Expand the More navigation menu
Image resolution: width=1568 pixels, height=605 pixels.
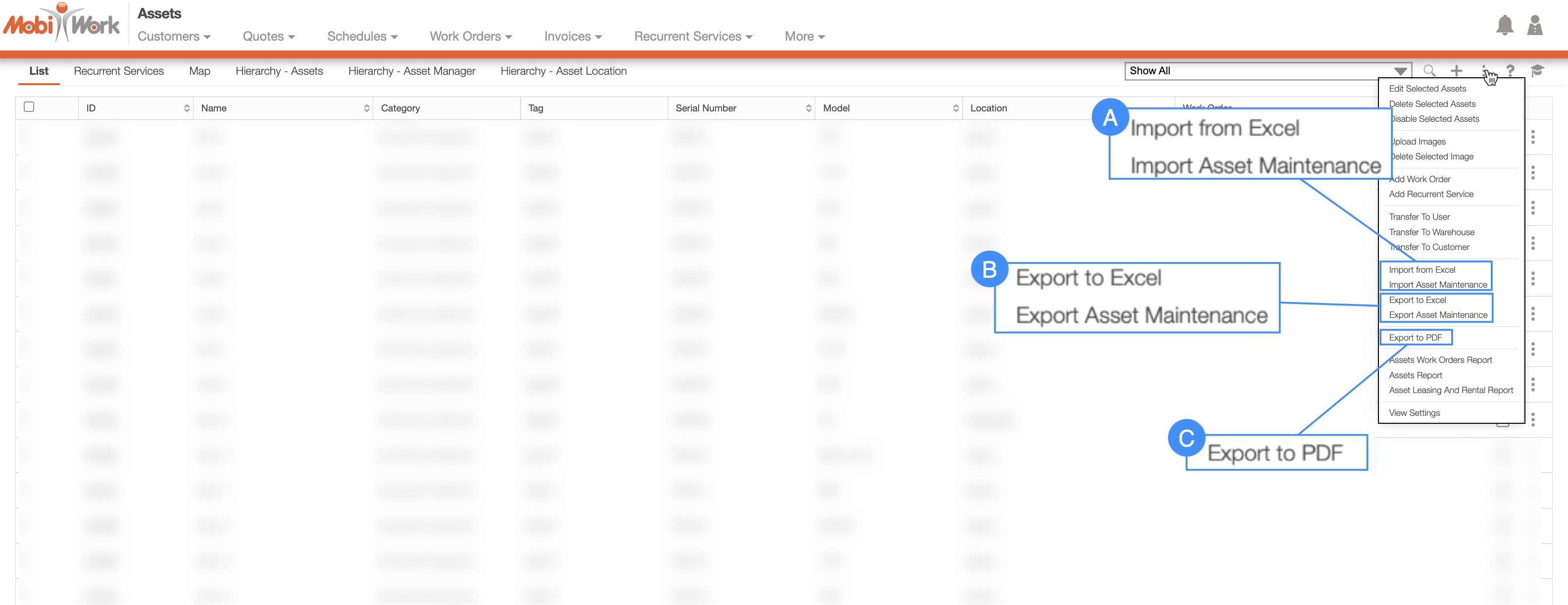point(804,37)
